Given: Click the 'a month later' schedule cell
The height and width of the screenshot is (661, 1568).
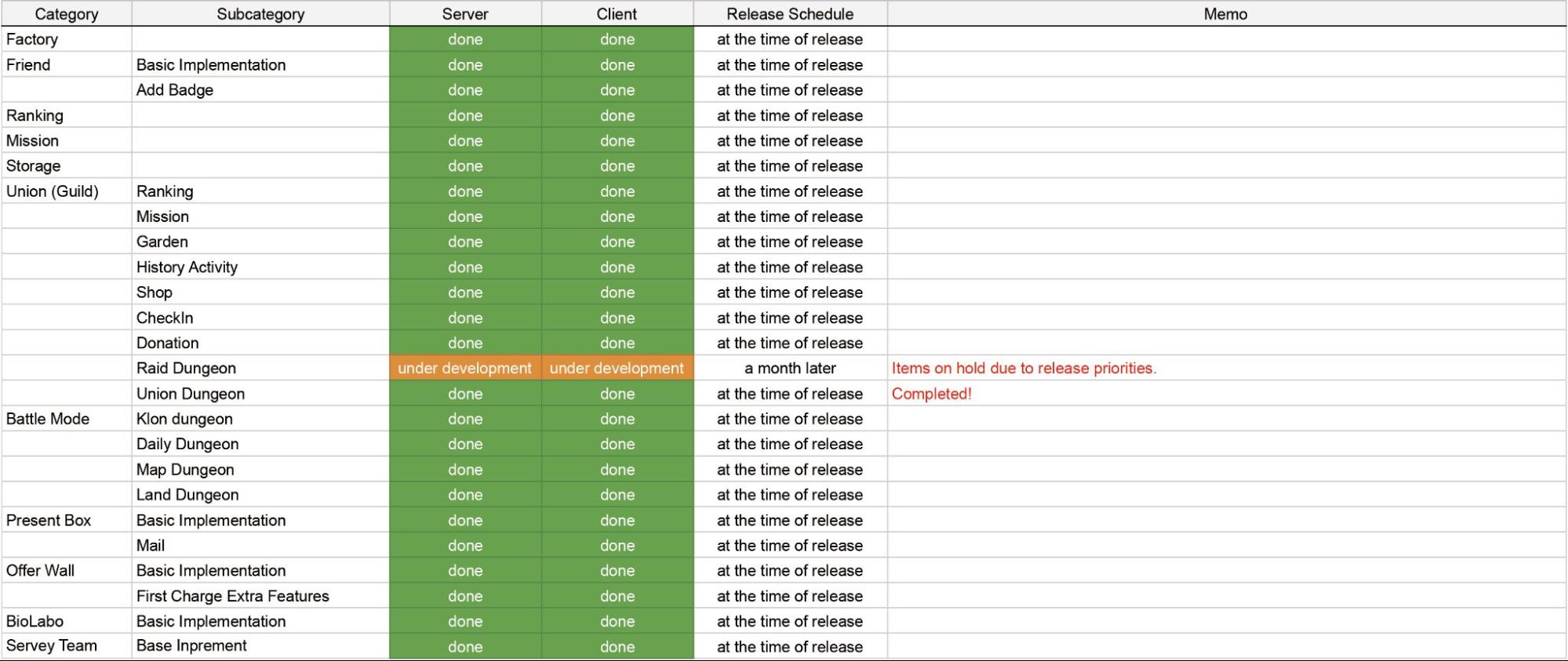Looking at the screenshot, I should [x=790, y=369].
